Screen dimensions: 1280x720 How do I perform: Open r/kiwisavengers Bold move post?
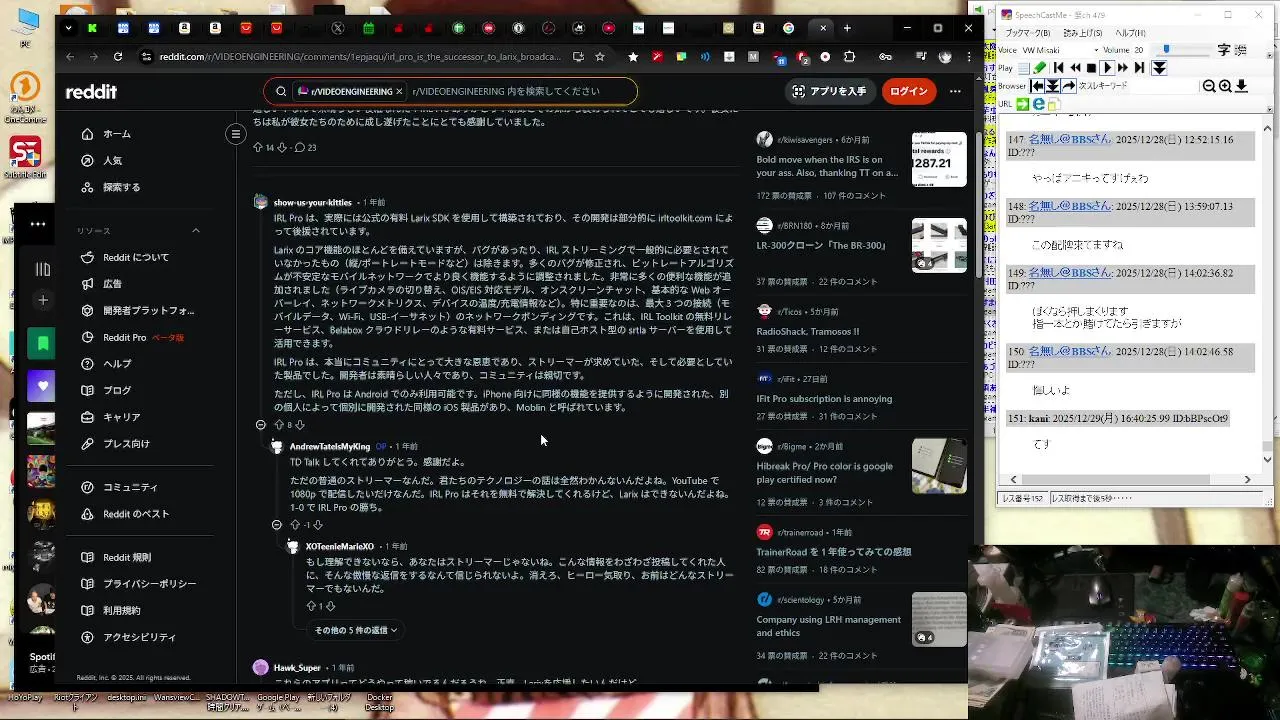(827, 166)
